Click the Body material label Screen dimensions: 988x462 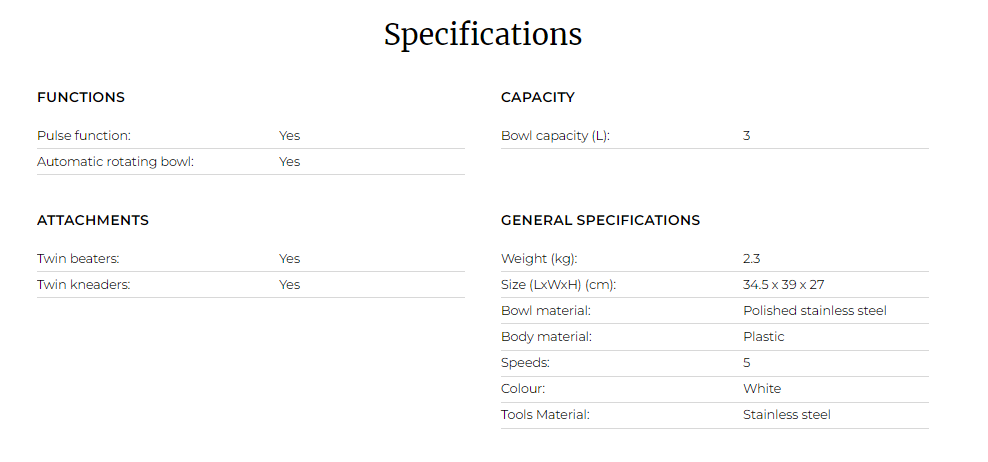[x=546, y=337]
